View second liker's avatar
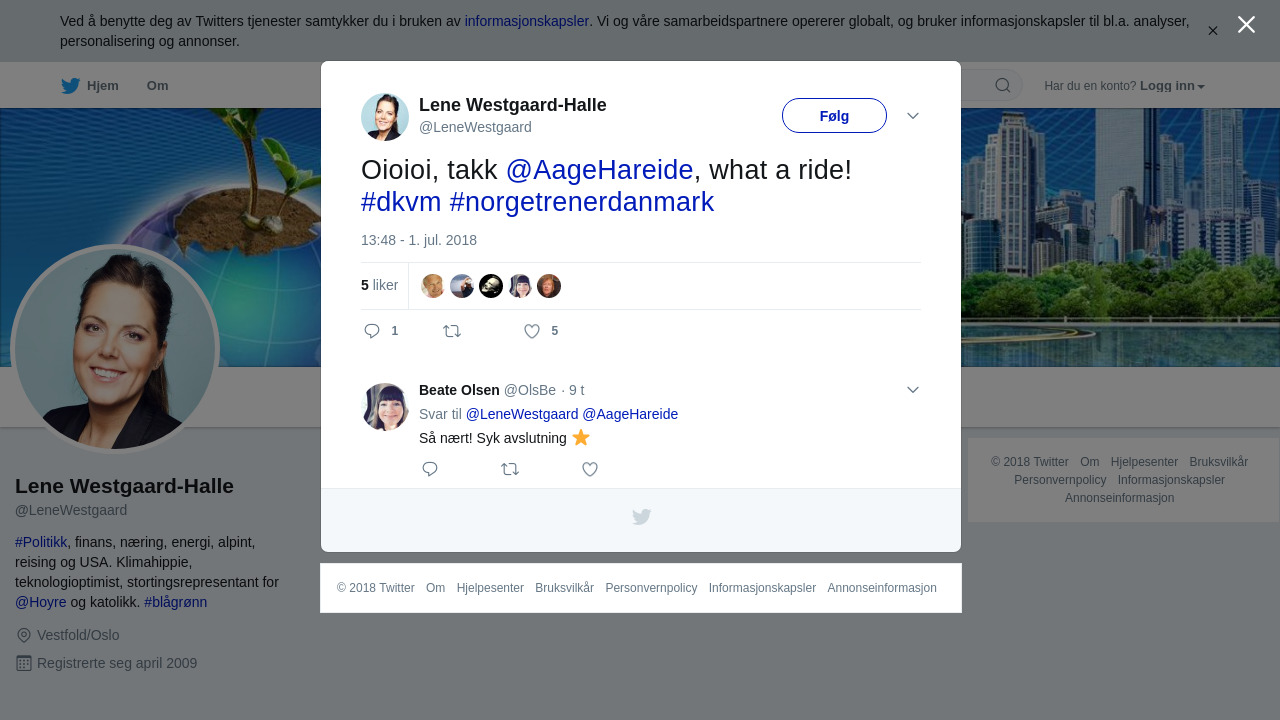 462,286
